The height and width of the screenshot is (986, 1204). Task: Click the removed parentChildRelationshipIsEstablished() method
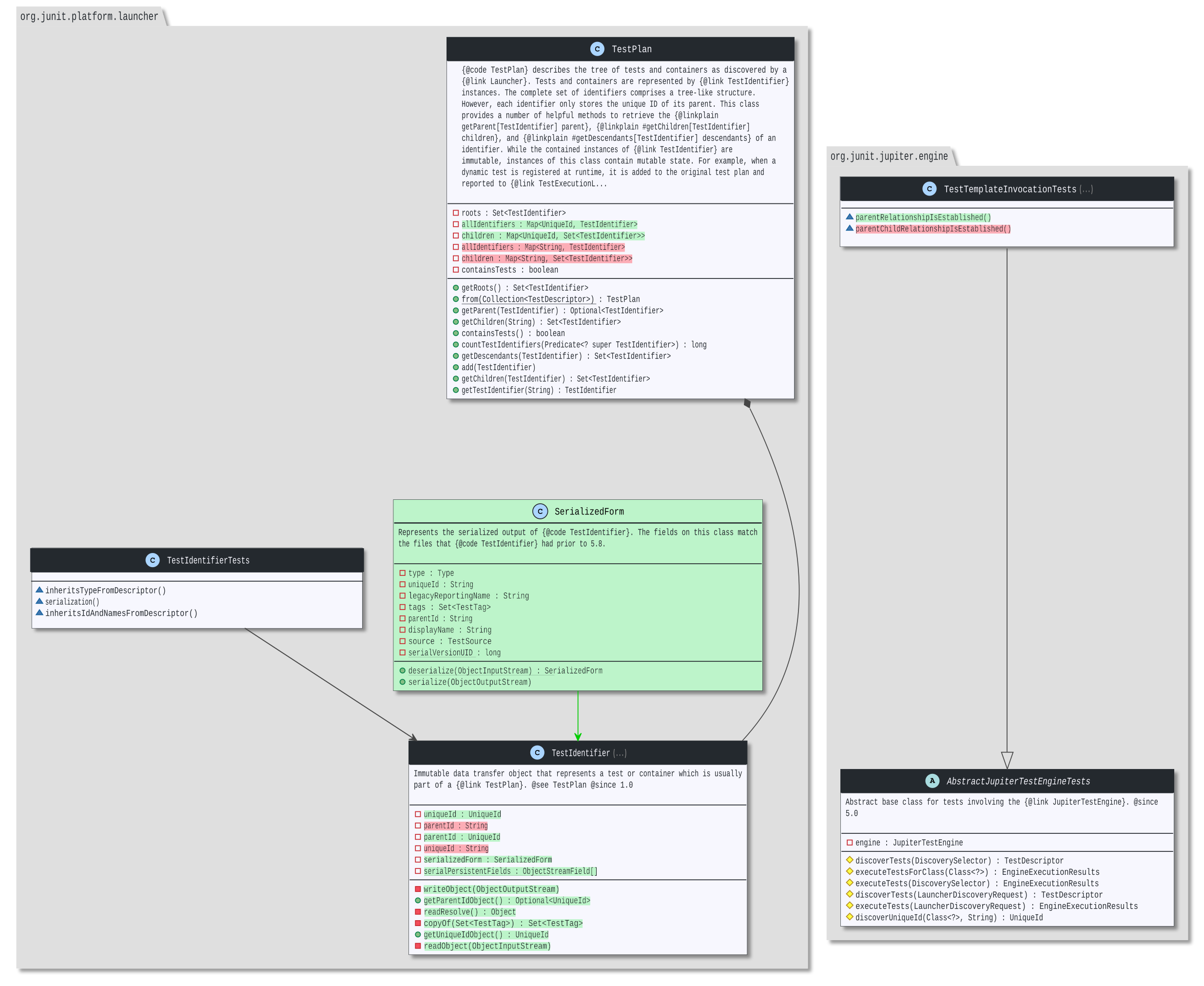click(x=932, y=229)
